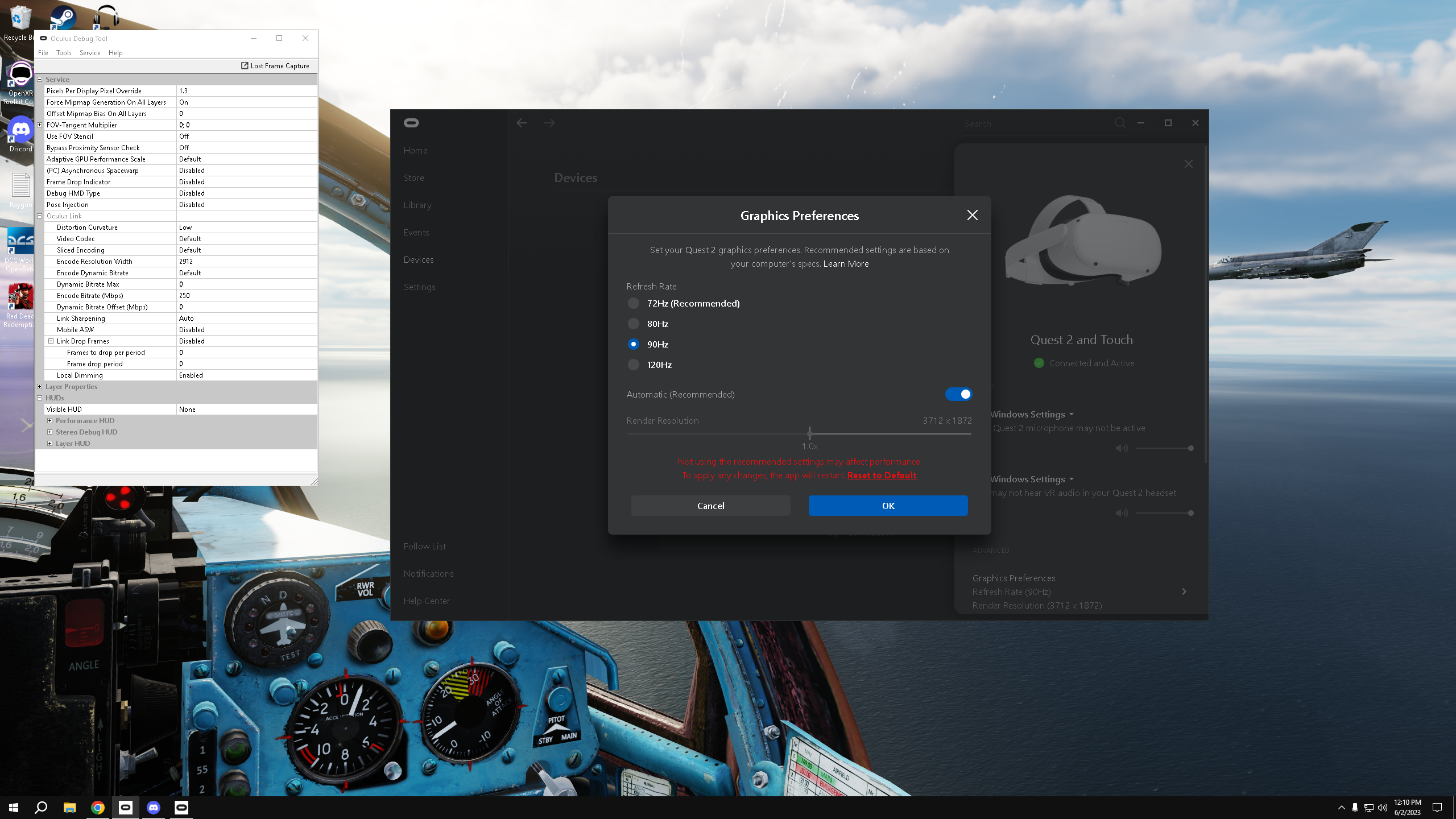Click the search magnifier icon in Oculus app
This screenshot has height=819, width=1456.
[1120, 123]
